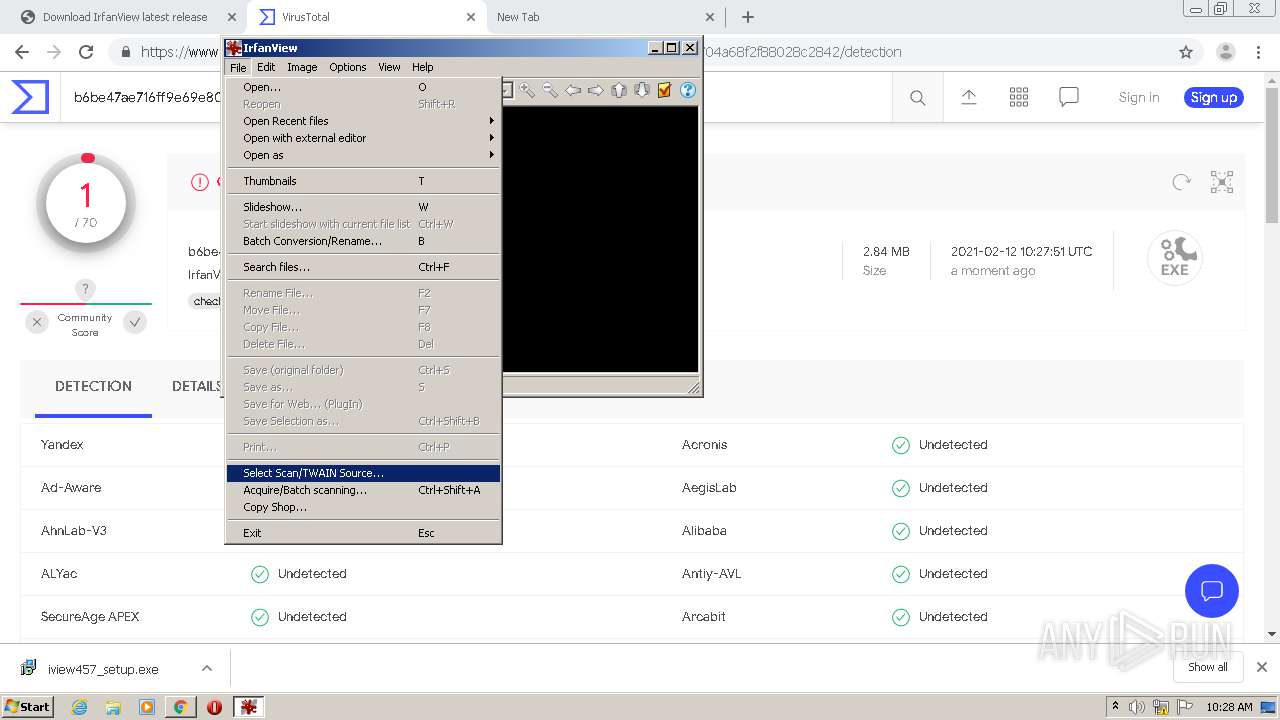Open IrfanView Help menu
The height and width of the screenshot is (720, 1280).
(x=423, y=67)
